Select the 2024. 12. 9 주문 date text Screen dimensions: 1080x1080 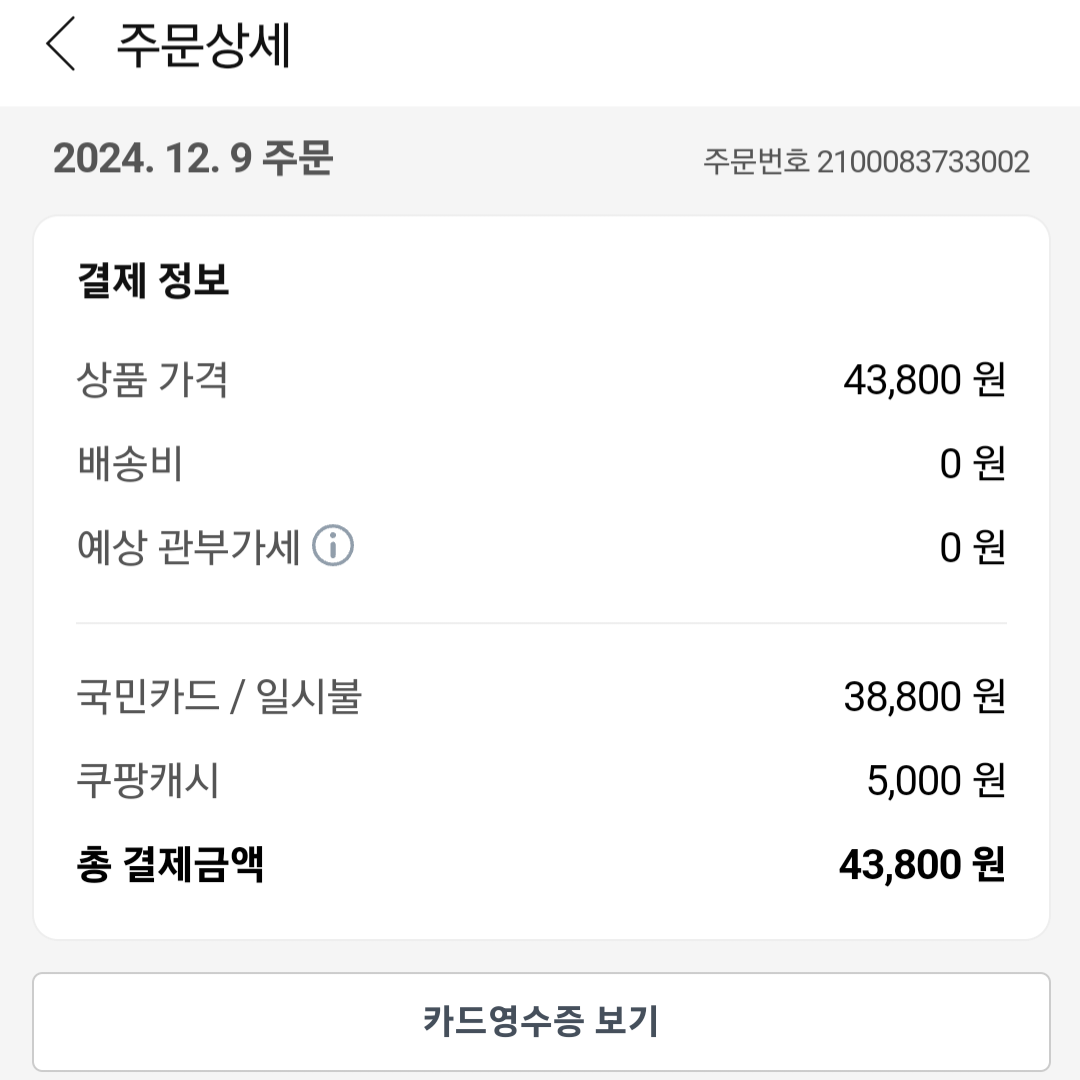193,158
